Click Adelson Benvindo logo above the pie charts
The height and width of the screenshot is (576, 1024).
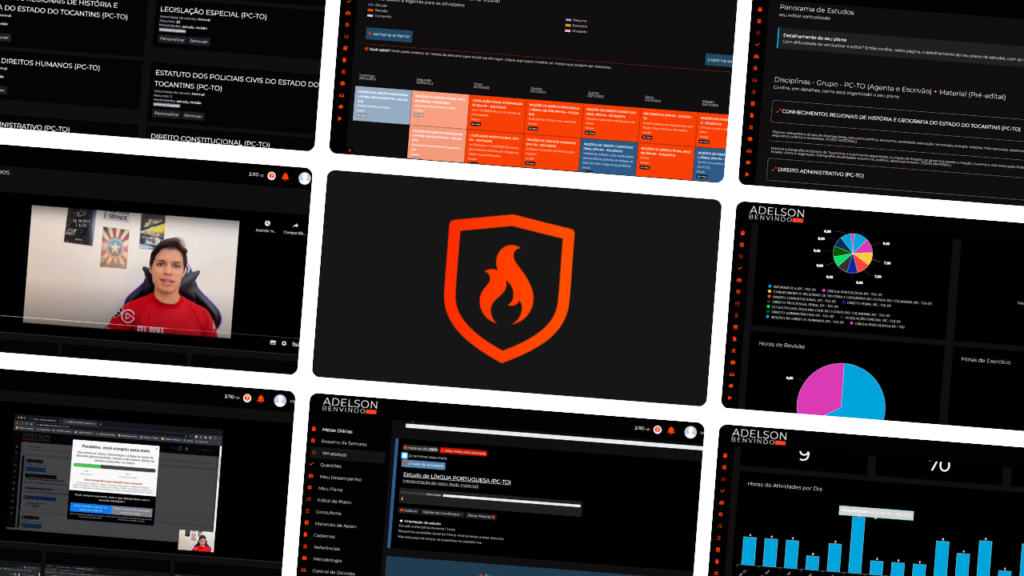776,214
